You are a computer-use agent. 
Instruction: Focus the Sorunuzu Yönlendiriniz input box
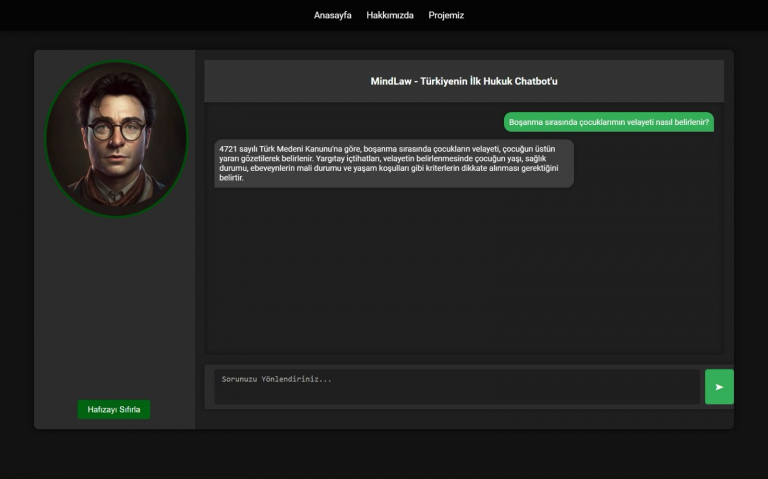[457, 386]
